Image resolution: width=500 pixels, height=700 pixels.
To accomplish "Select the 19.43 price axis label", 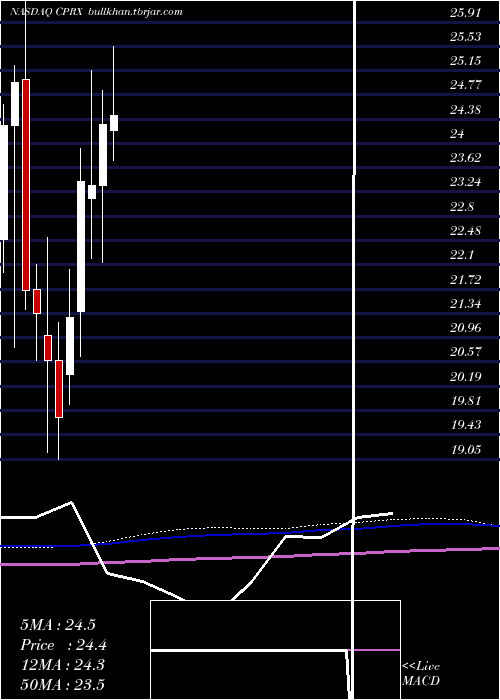I will (466, 425).
